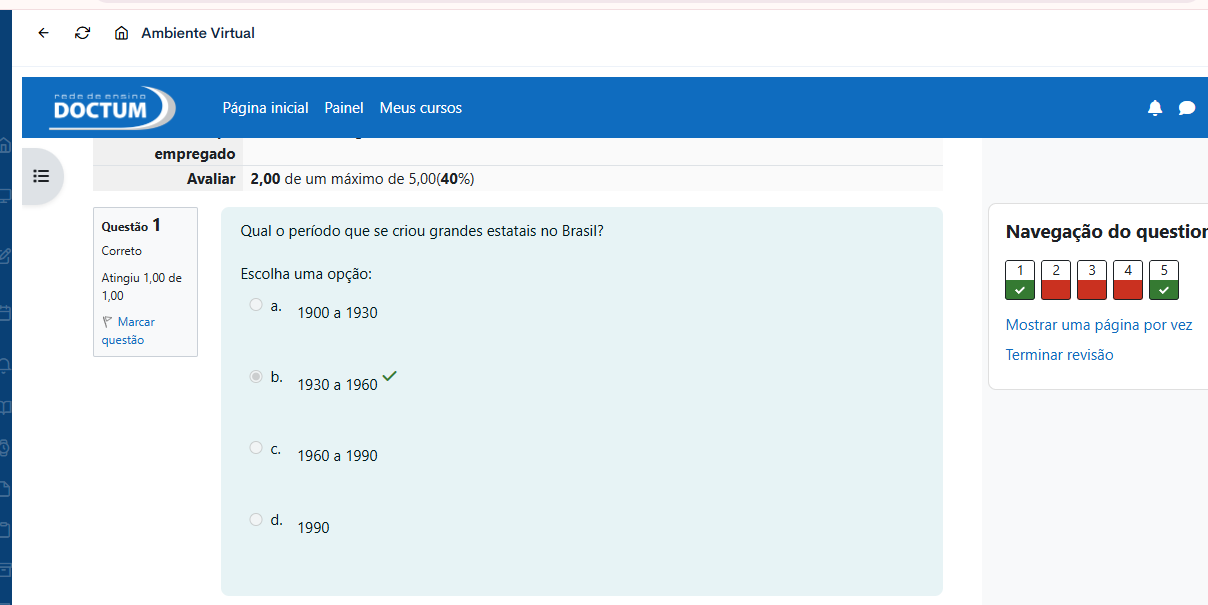Select option b. 1930 a 1960
The width and height of the screenshot is (1208, 605).
coord(256,377)
